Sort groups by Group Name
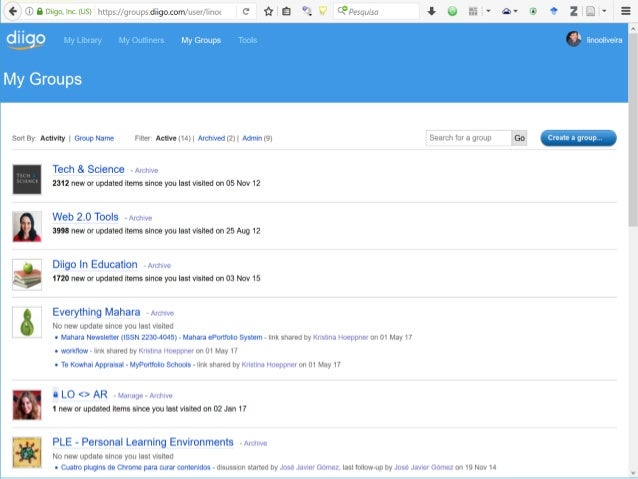This screenshot has height=479, width=638. (94, 138)
